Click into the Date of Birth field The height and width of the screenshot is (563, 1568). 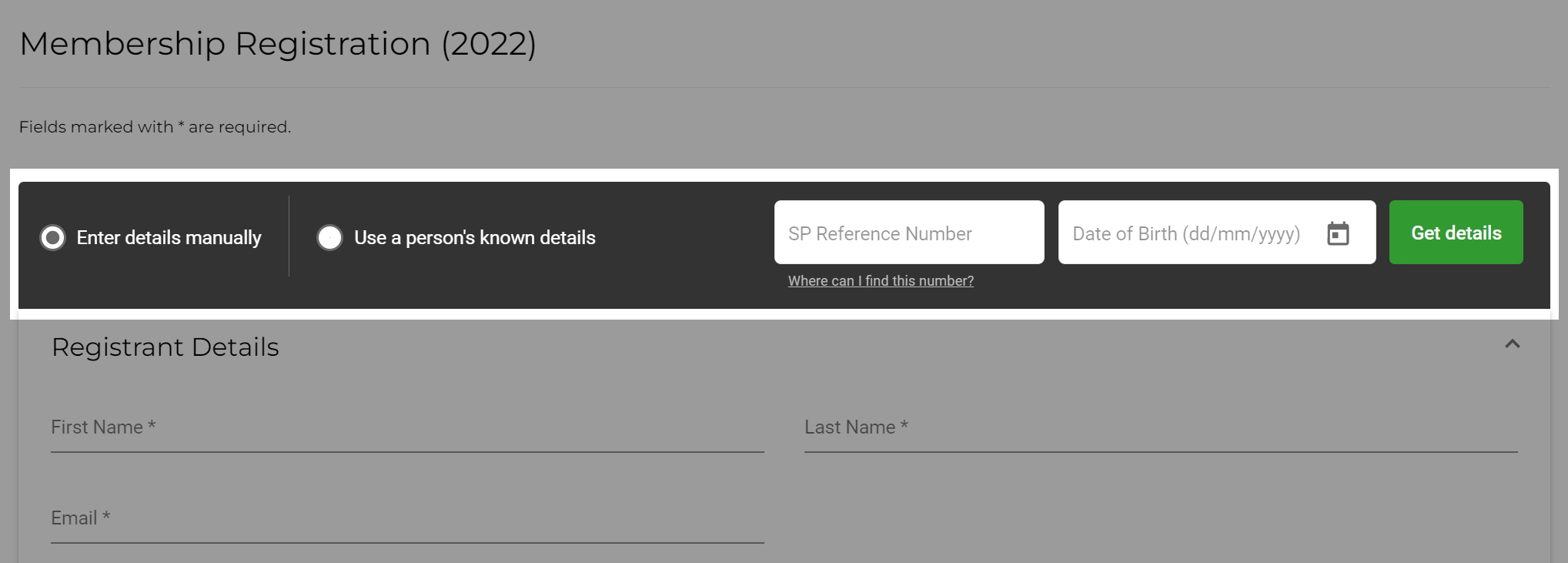pyautogui.click(x=1217, y=233)
